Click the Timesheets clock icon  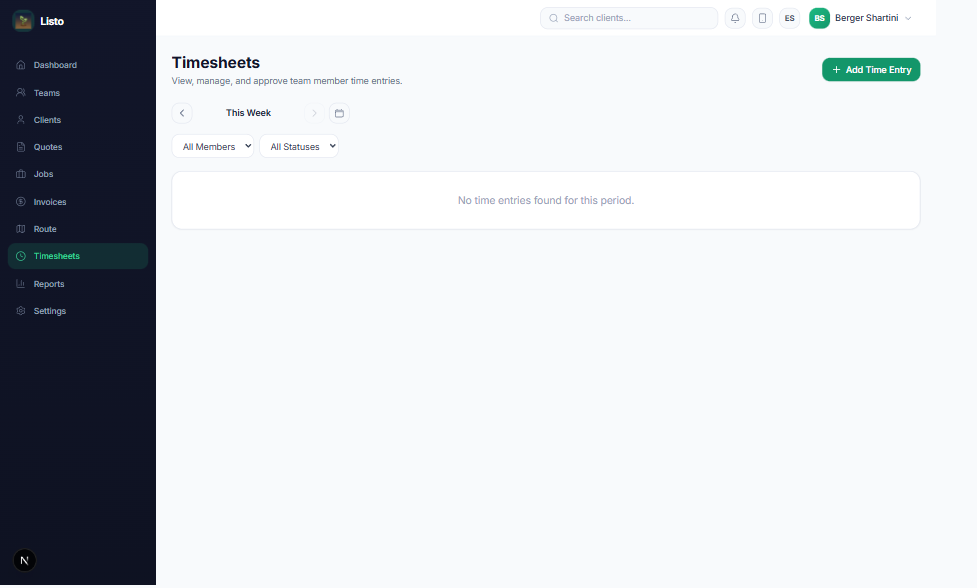coord(21,256)
